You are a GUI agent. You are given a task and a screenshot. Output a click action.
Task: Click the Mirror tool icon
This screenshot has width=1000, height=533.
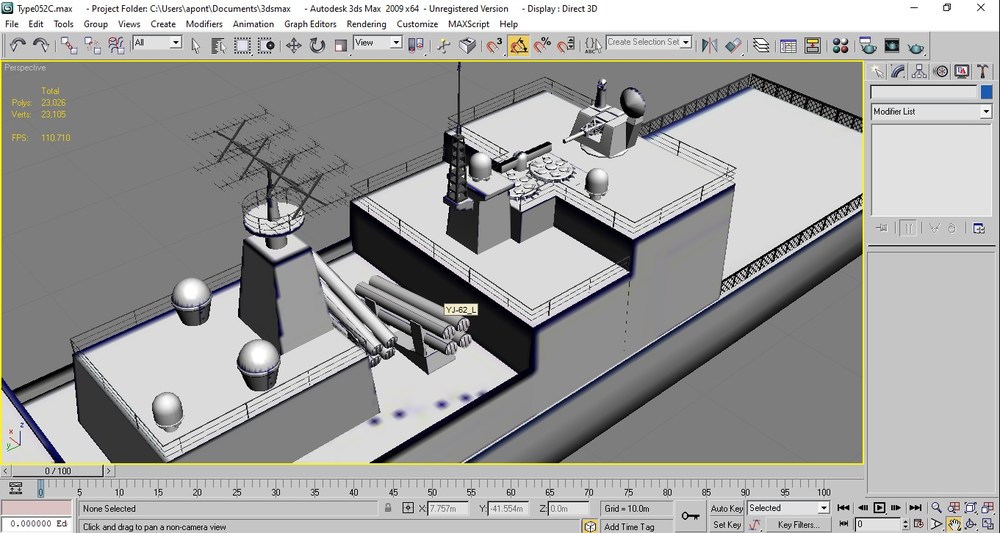pos(709,45)
